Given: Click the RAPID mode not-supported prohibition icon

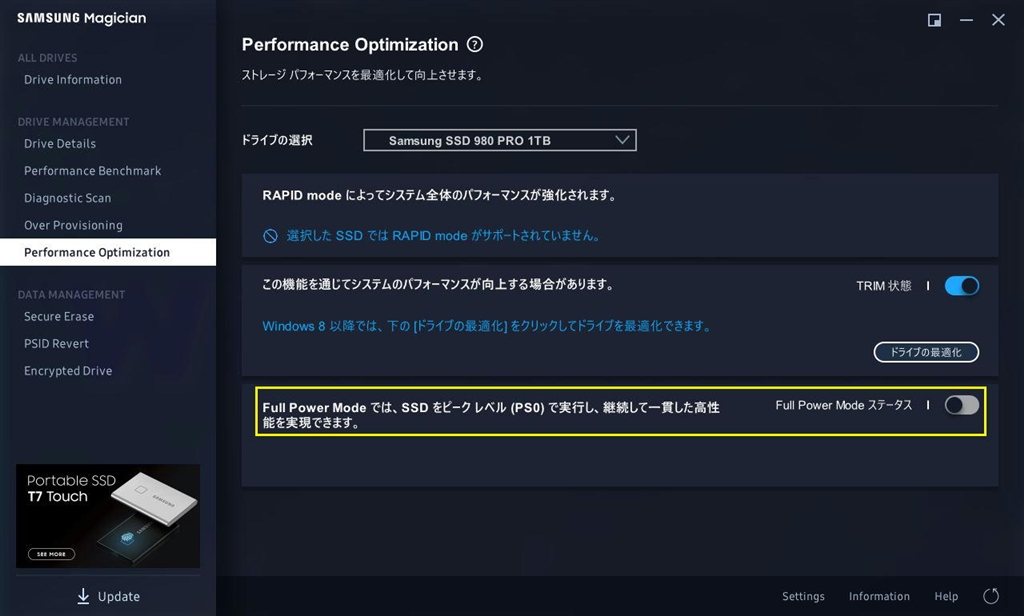Looking at the screenshot, I should 270,236.
